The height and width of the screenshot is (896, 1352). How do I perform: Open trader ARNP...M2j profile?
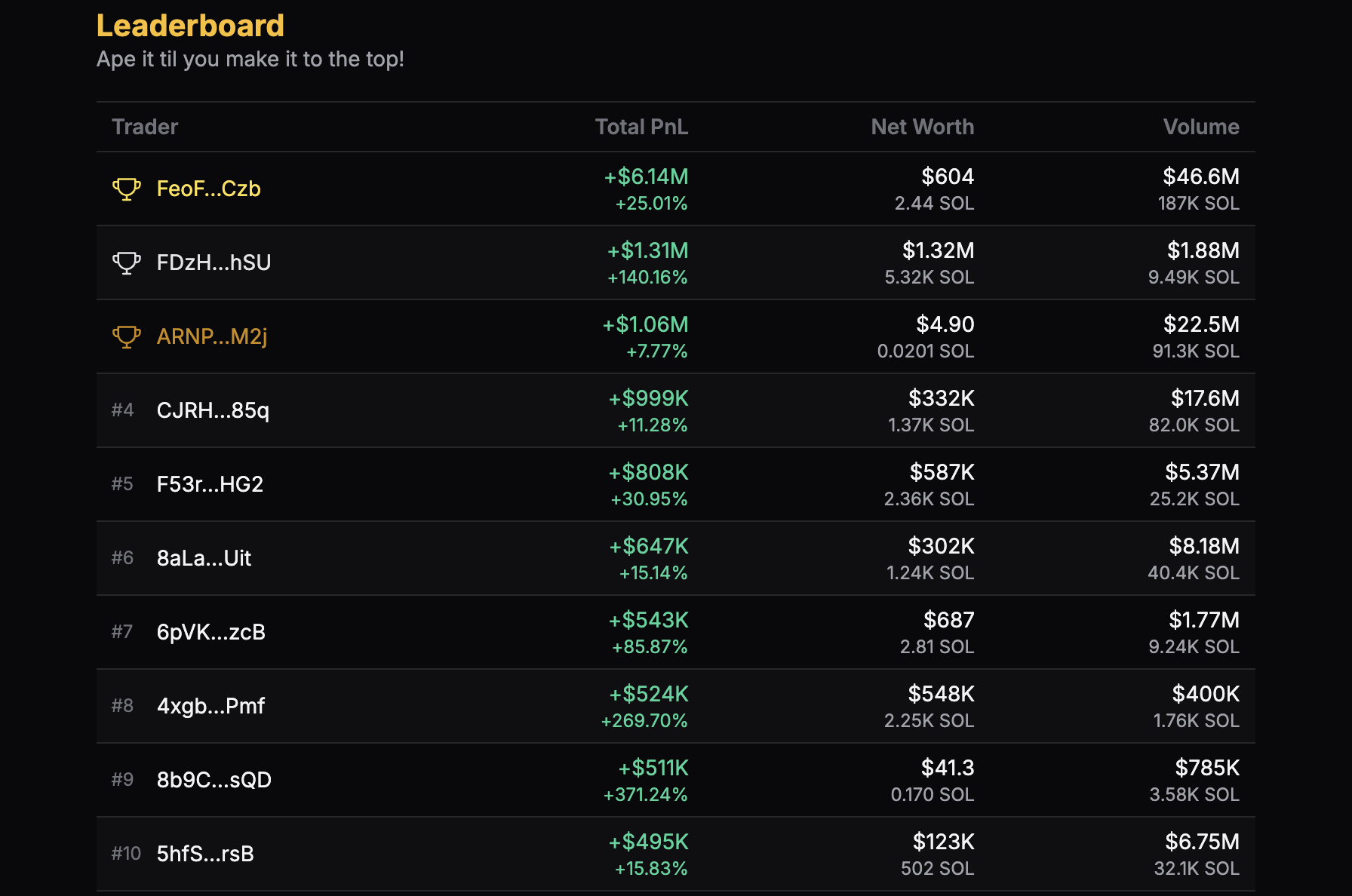coord(212,336)
